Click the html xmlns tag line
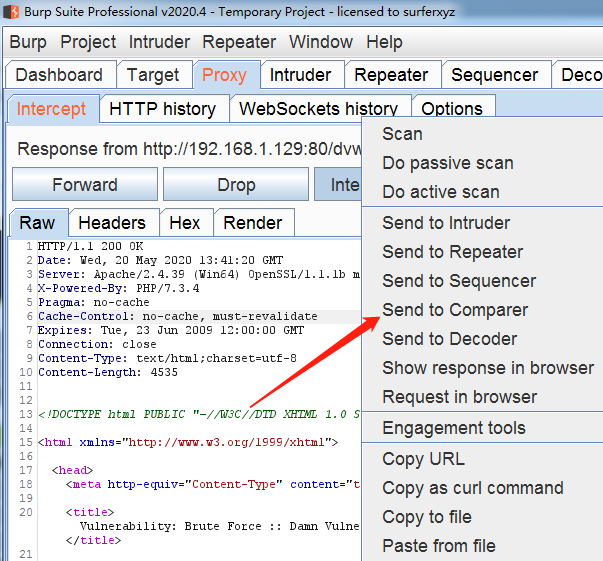The width and height of the screenshot is (603, 561). 188,442
